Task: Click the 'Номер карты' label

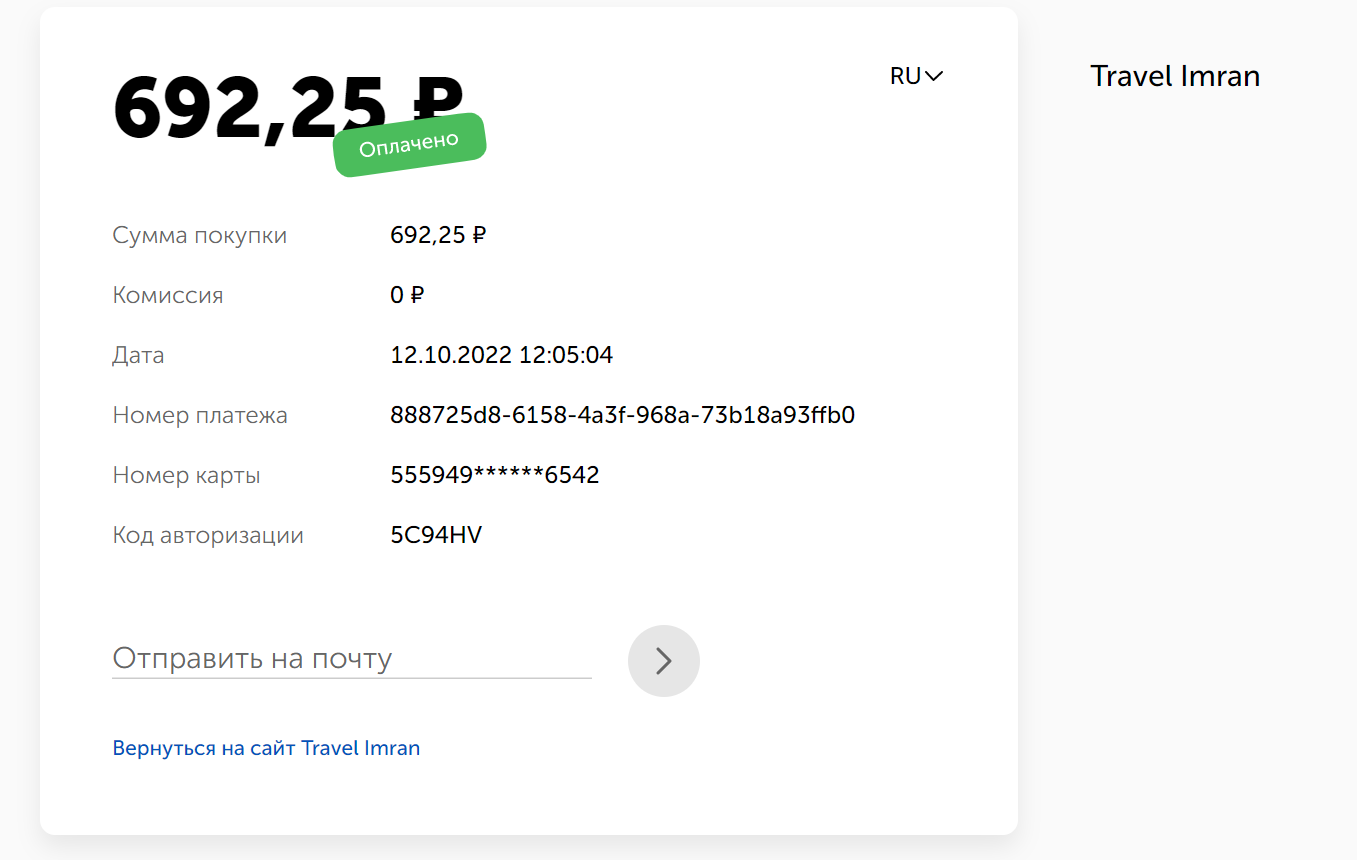Action: pos(186,475)
